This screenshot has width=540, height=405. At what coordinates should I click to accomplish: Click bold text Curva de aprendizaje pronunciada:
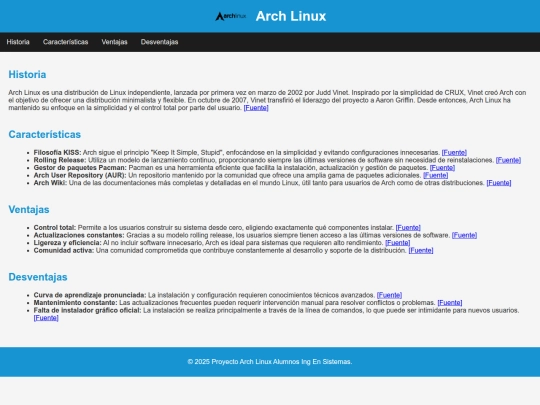90,295
